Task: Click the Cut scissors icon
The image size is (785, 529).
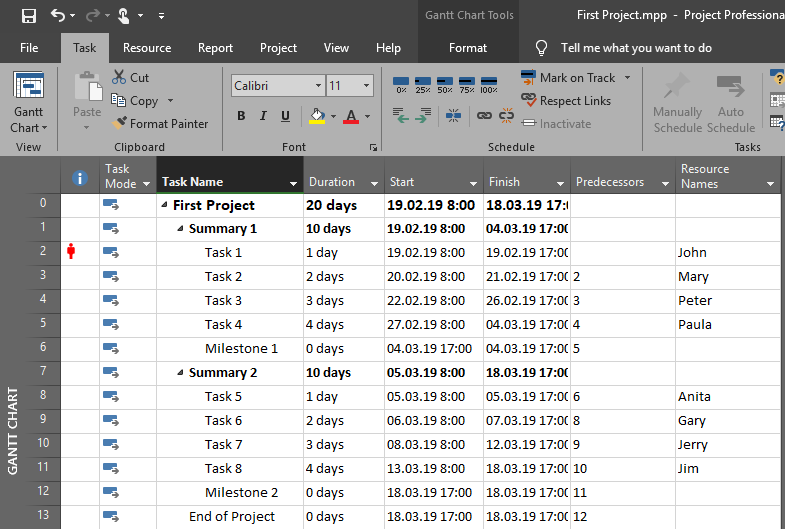Action: click(x=119, y=77)
